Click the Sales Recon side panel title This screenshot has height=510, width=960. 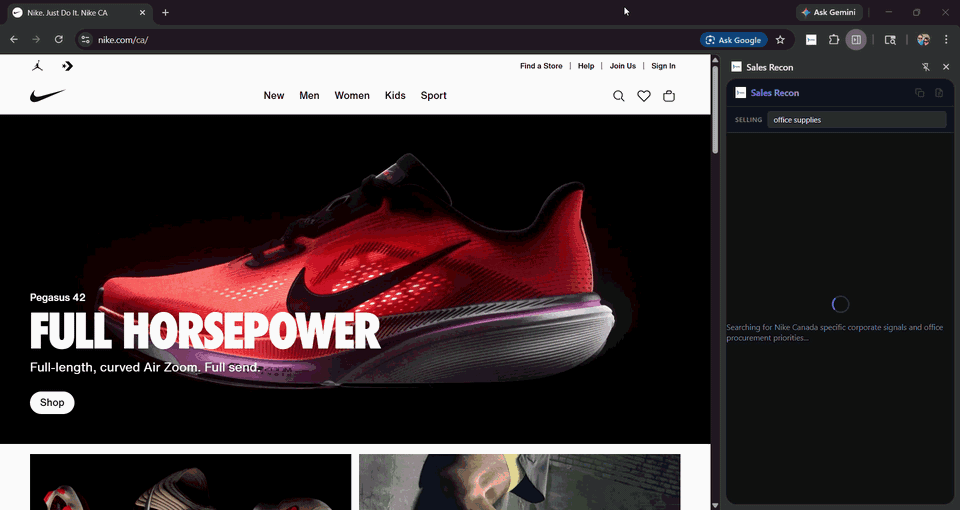(x=770, y=67)
